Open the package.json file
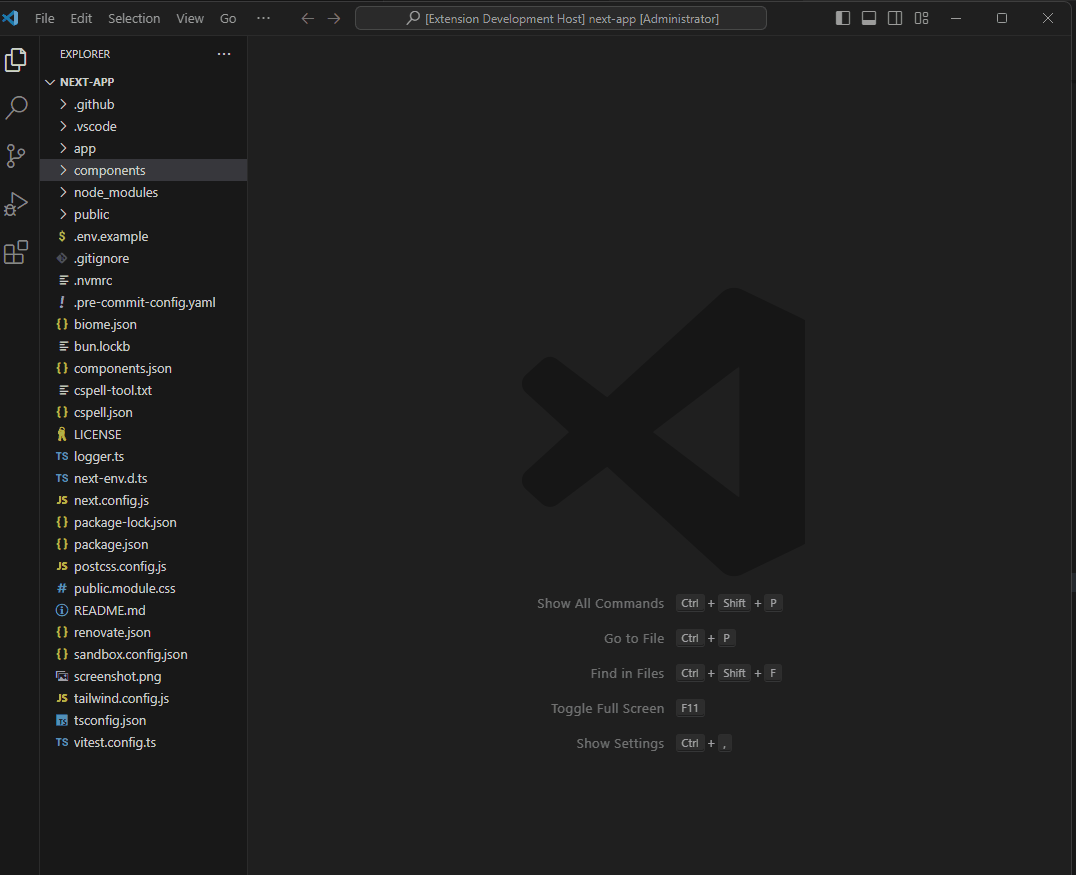The image size is (1076, 875). coord(143,544)
